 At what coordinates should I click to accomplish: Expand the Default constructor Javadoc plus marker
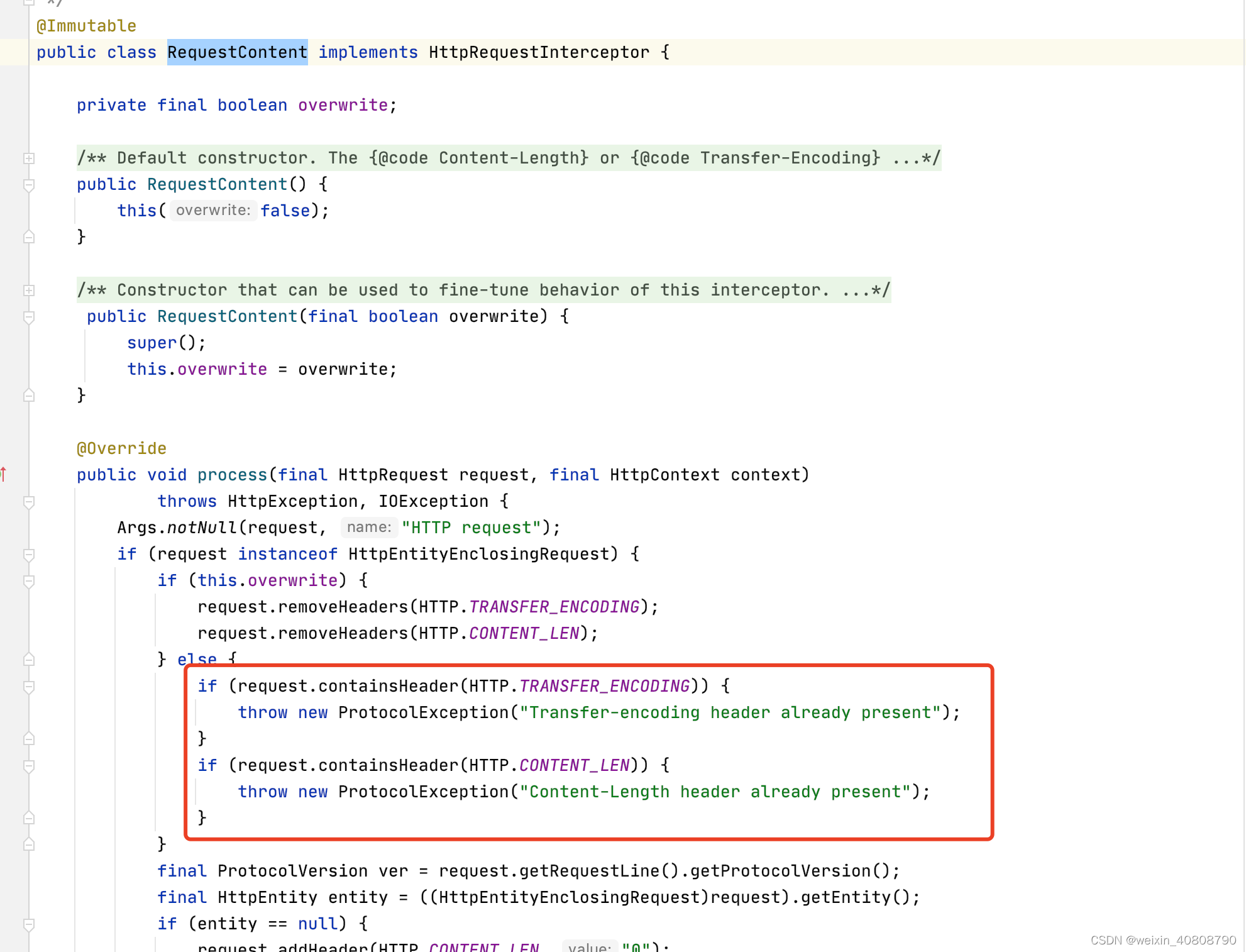pyautogui.click(x=28, y=158)
